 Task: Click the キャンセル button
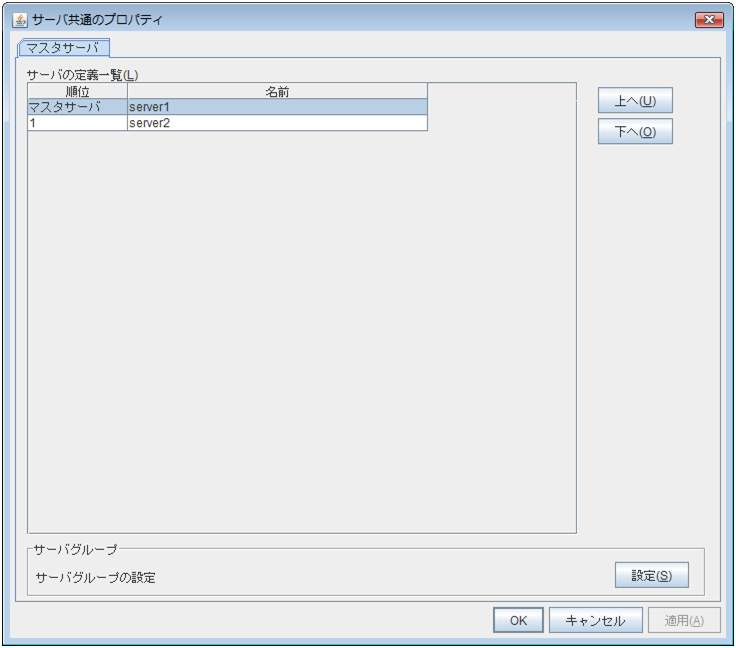pos(595,620)
